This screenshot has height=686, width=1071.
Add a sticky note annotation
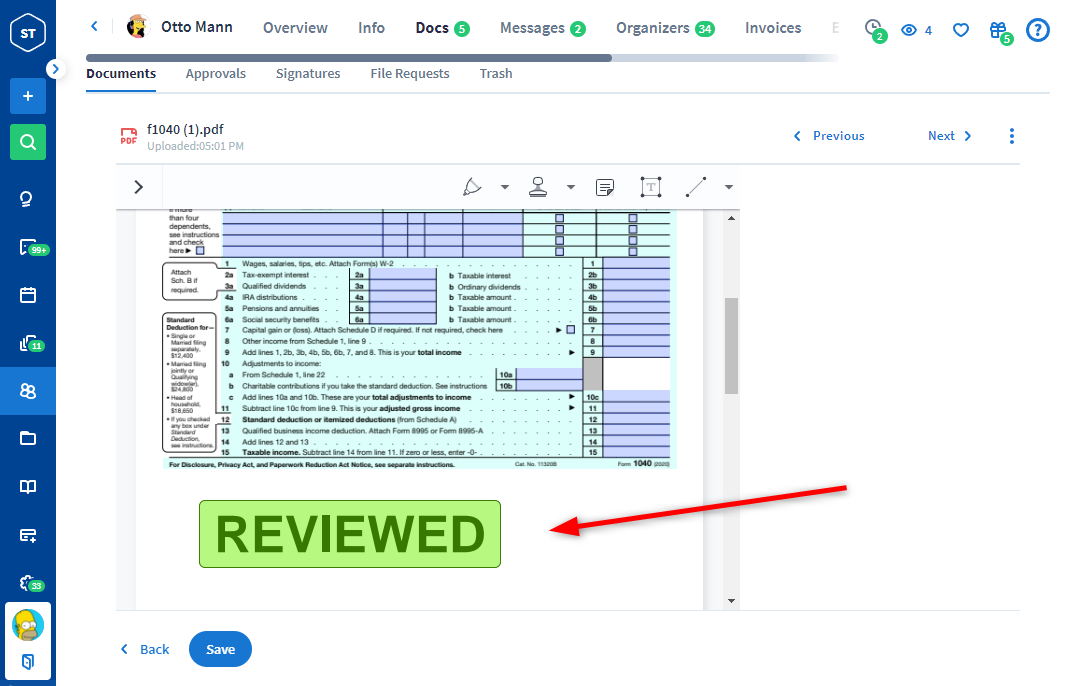pos(604,187)
